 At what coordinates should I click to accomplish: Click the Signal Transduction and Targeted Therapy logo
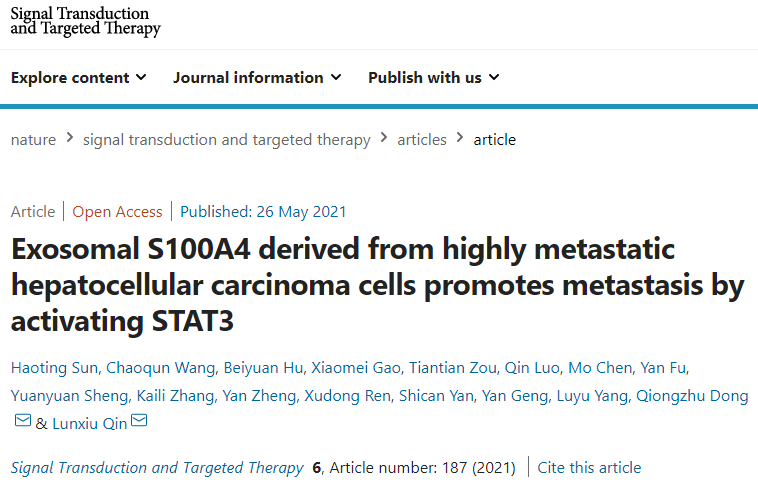86,21
